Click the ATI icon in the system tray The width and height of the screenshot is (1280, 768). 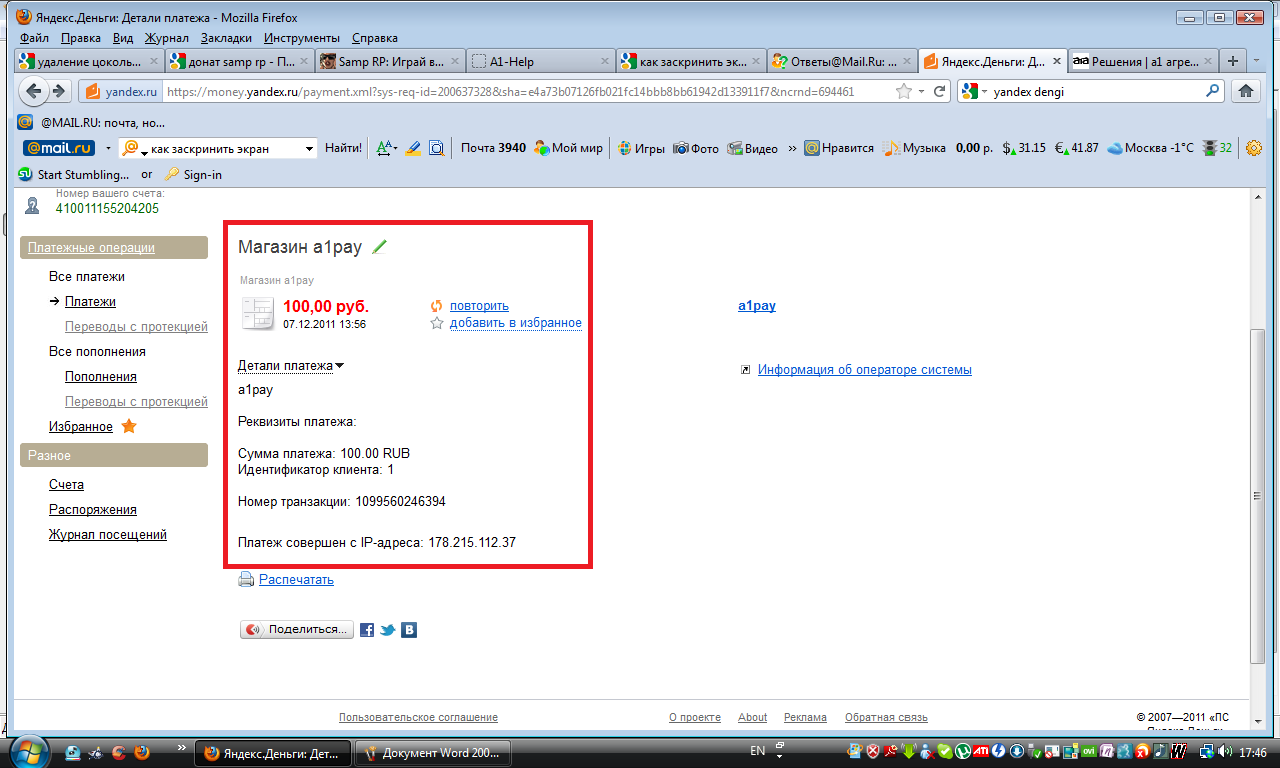point(981,751)
